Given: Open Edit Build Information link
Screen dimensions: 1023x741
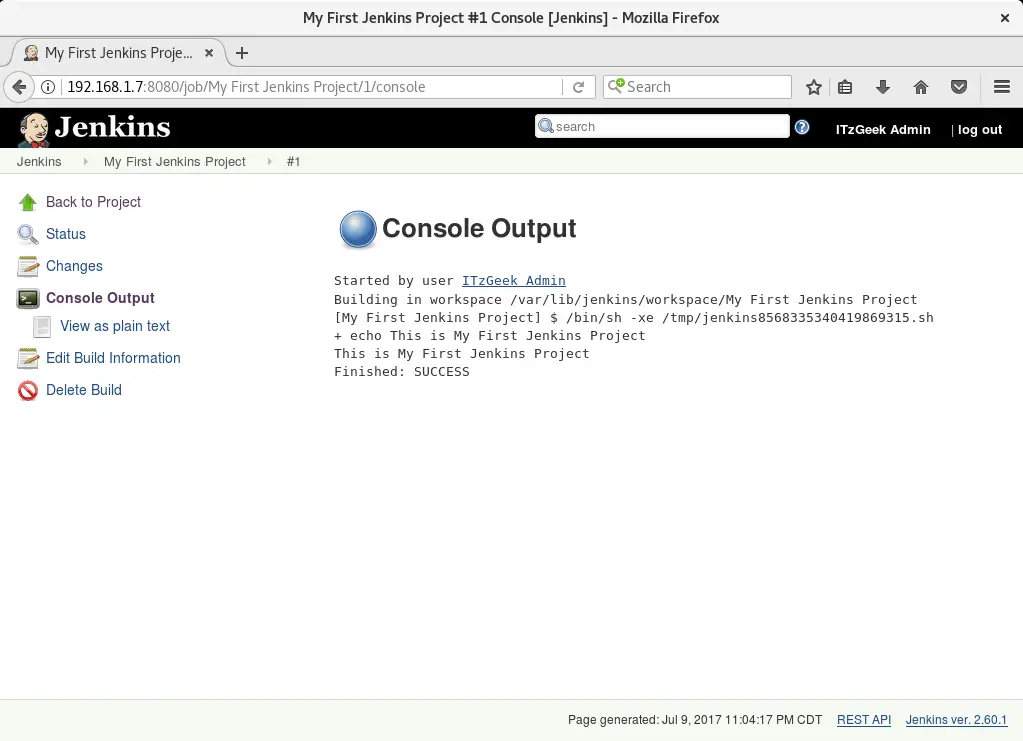Looking at the screenshot, I should point(113,358).
